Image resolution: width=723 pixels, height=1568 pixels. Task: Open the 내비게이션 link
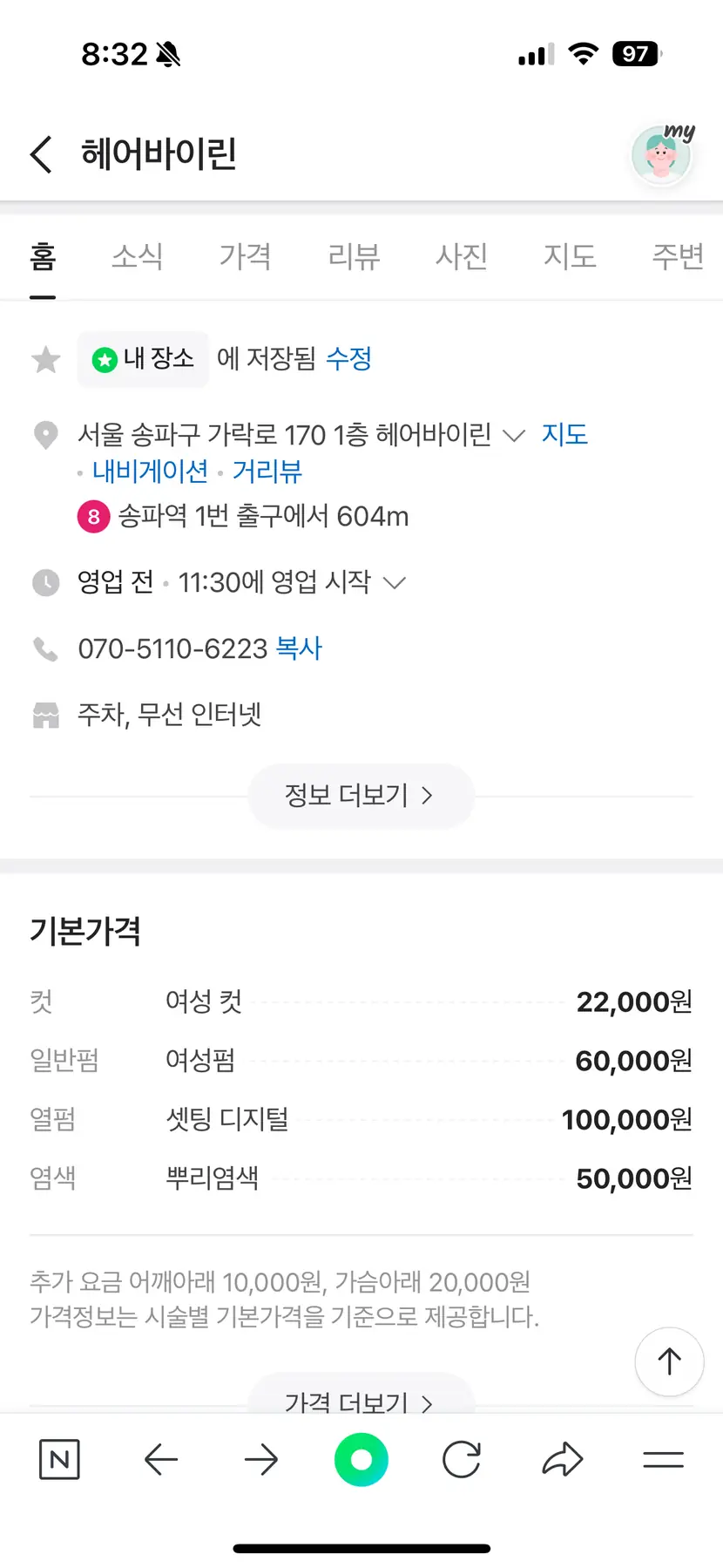click(x=150, y=472)
